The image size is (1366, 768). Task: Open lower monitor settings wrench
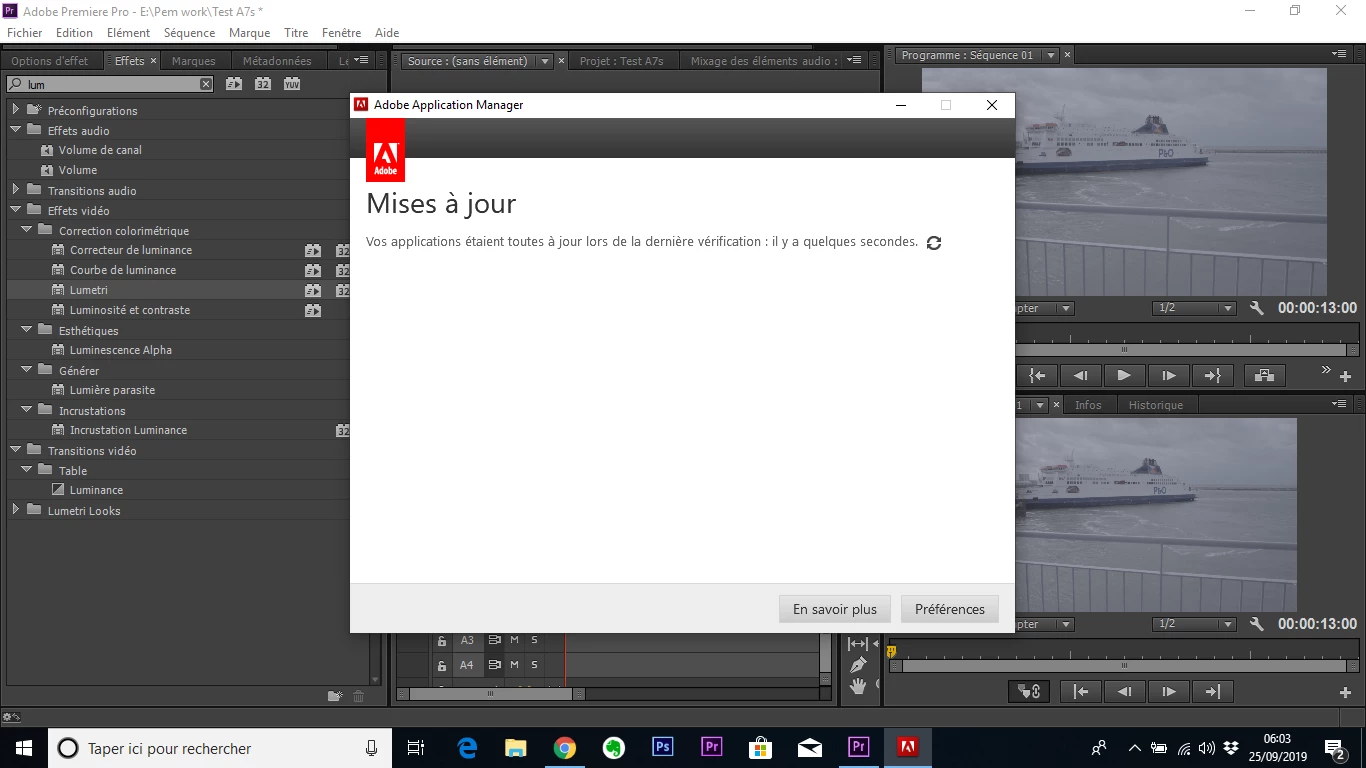pos(1257,624)
